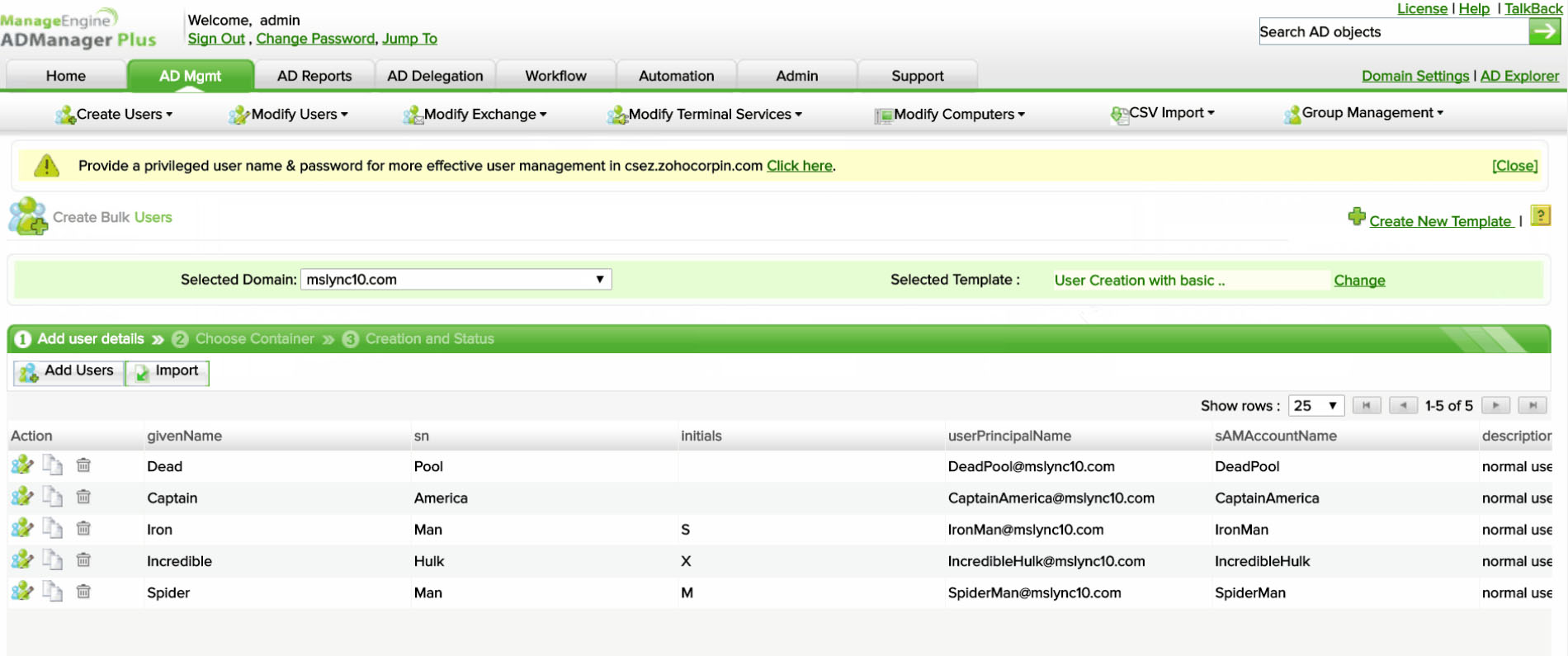Copy the Dead Pool user row
Image resolution: width=1568 pixels, height=656 pixels.
tap(53, 465)
